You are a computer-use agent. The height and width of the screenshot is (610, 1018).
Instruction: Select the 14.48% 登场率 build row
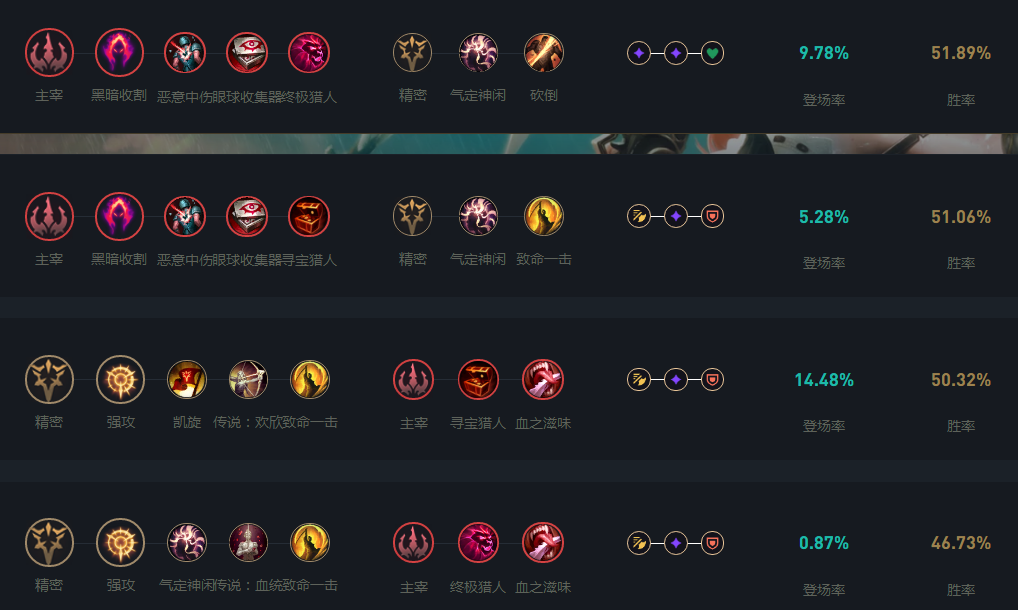coord(509,389)
